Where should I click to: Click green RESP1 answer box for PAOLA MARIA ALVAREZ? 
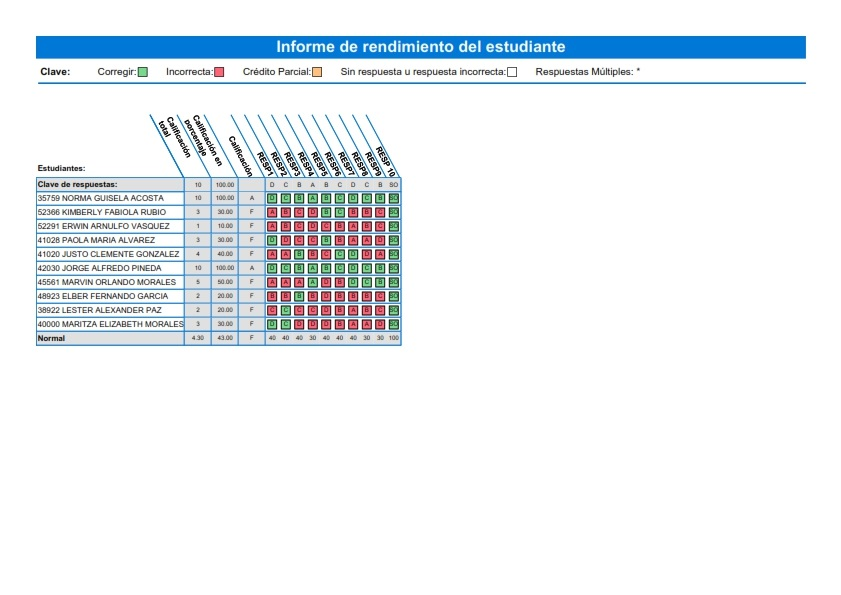[x=272, y=240]
